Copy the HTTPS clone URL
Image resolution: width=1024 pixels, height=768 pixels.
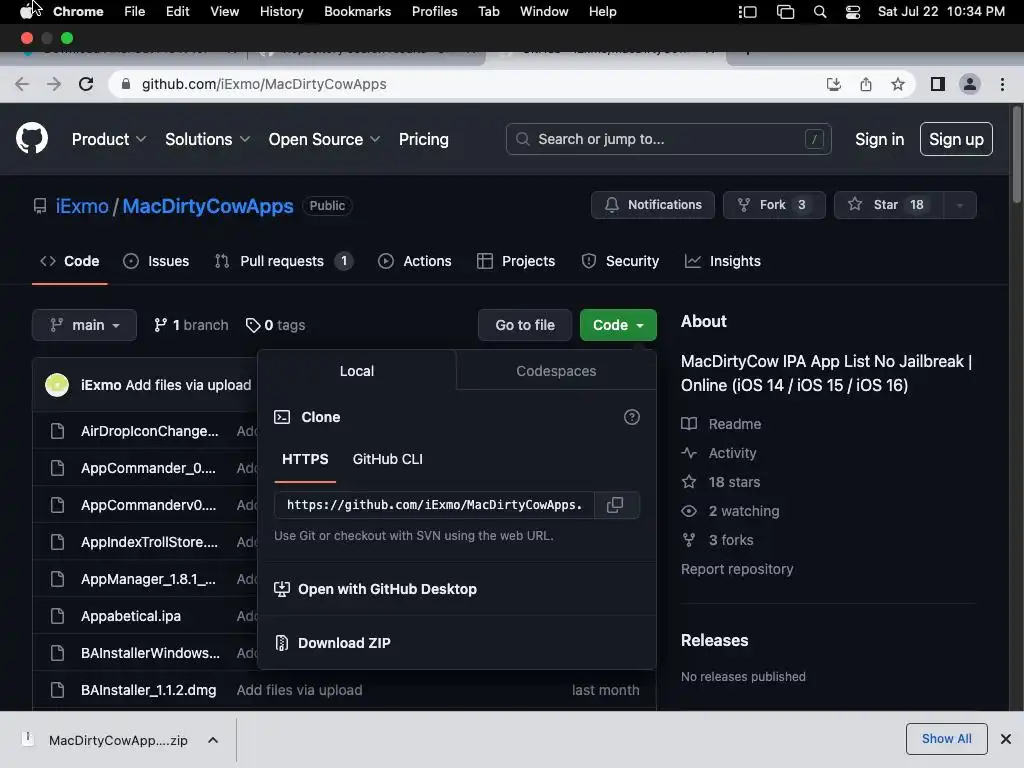coord(615,505)
